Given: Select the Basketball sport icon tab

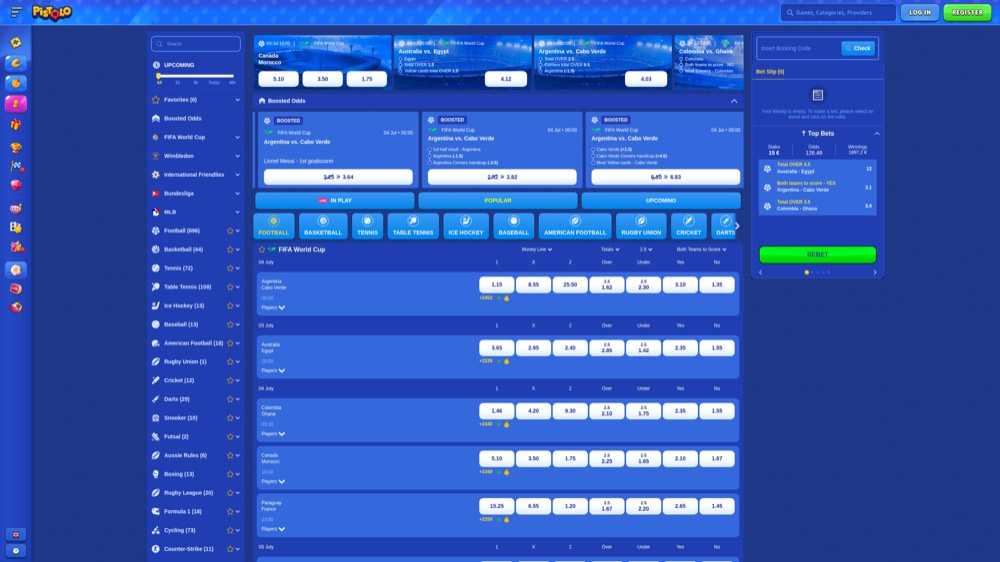Looking at the screenshot, I should coord(323,226).
